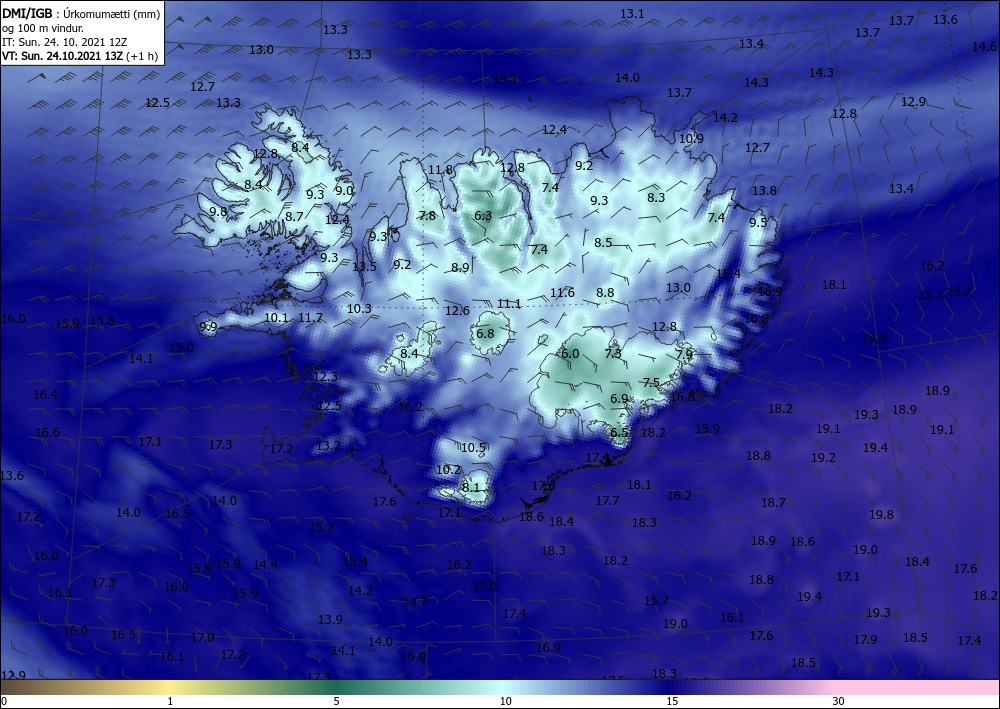Click the 9.8 value in the Westfjords
Screen dimensions: 1000x709
218,211
